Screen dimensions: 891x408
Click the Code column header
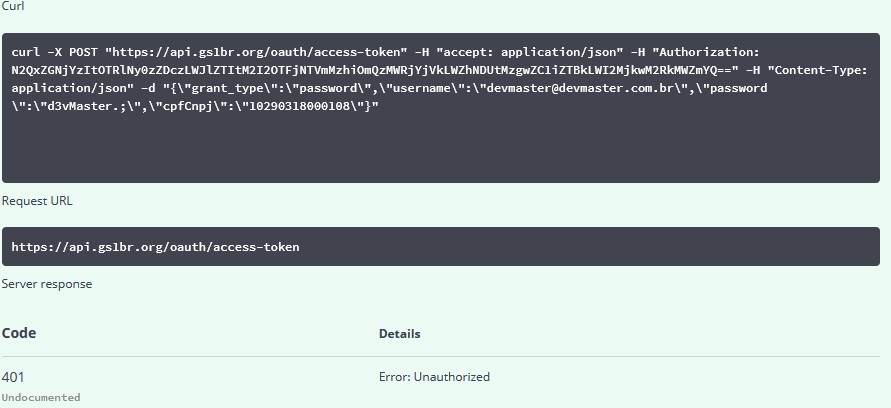click(19, 333)
